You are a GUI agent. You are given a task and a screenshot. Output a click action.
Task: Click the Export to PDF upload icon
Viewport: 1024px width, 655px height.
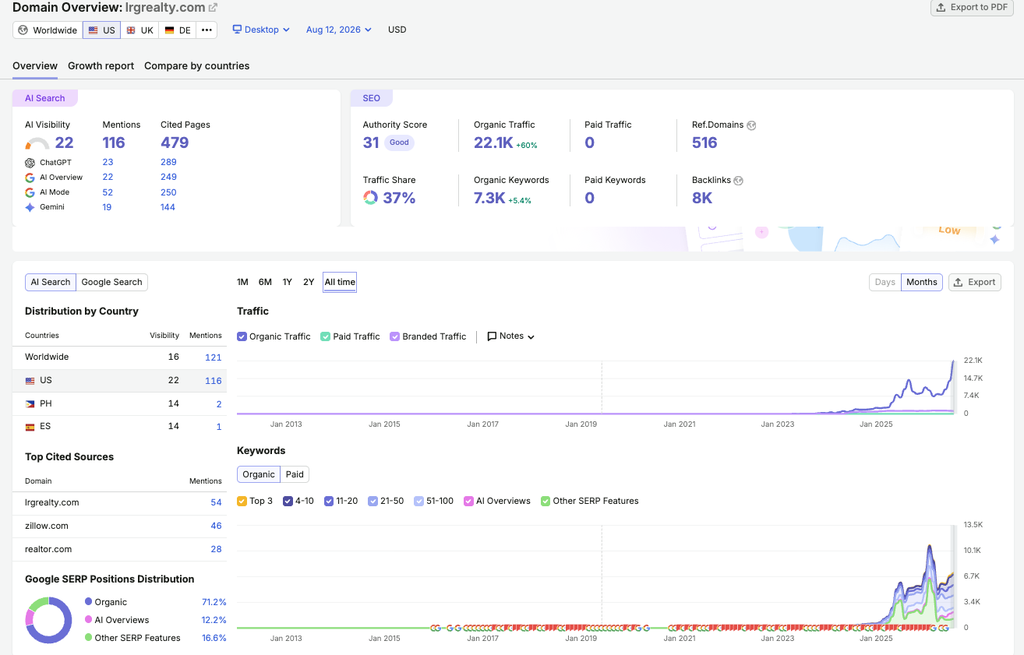click(x=941, y=7)
